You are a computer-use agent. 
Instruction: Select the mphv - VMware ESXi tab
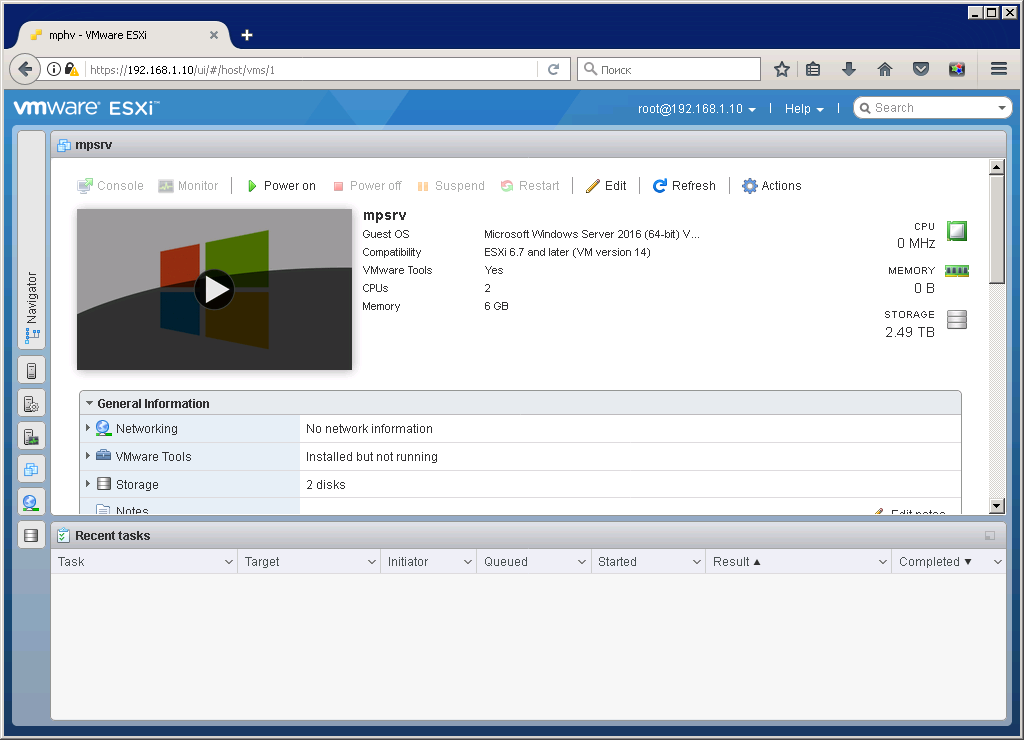click(124, 35)
